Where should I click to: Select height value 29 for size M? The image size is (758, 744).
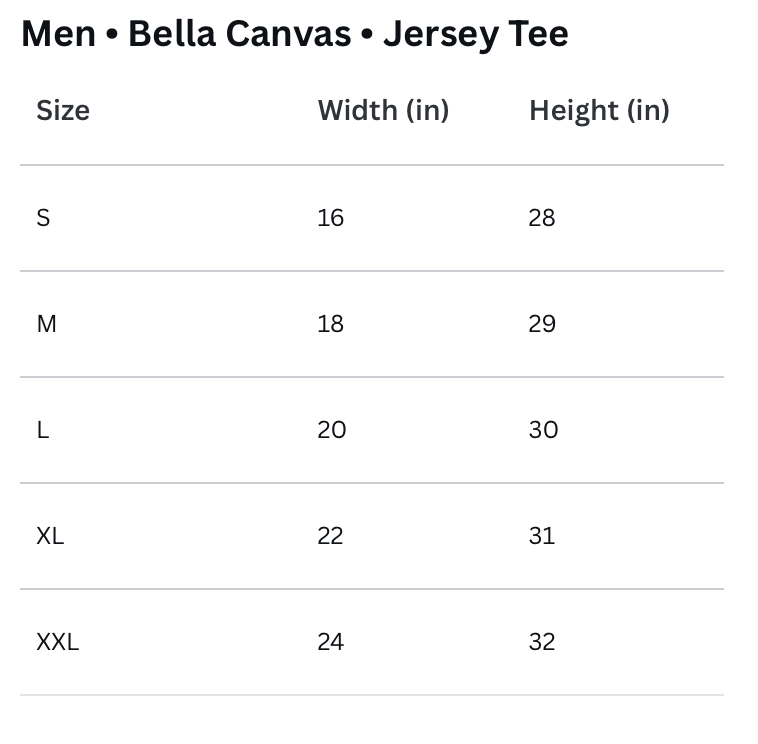point(542,324)
